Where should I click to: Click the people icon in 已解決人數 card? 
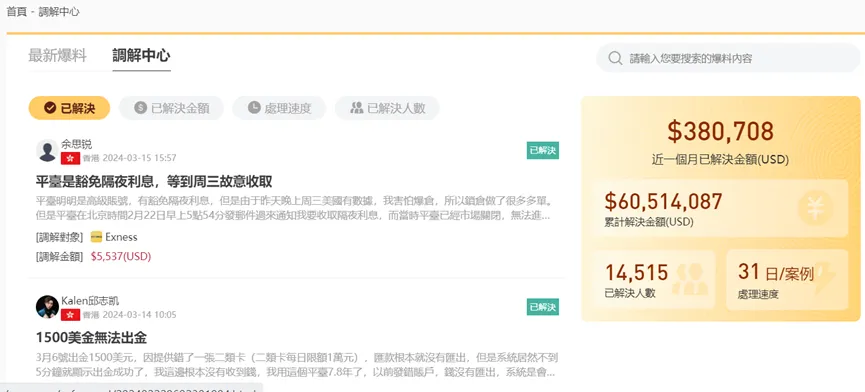pos(690,280)
